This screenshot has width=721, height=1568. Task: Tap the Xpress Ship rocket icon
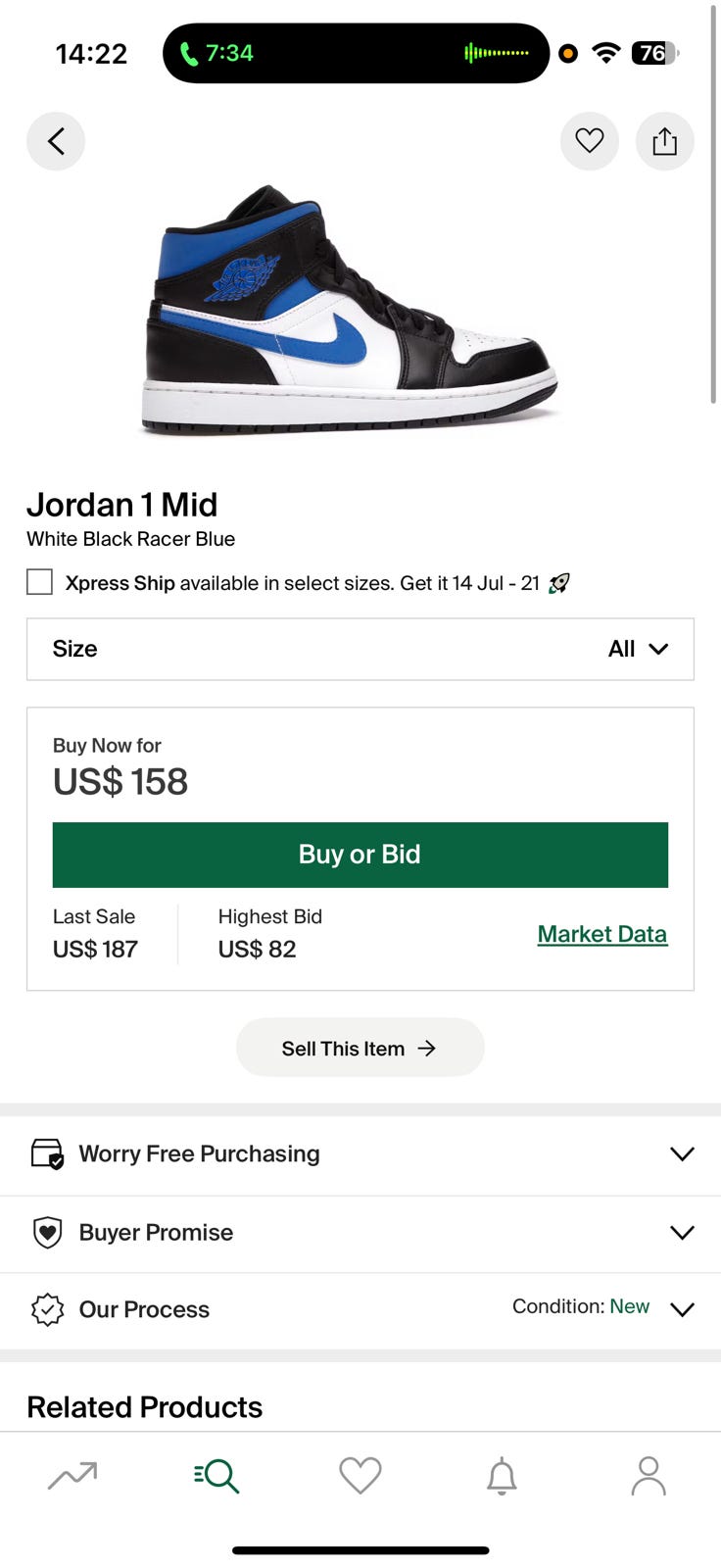[x=559, y=583]
